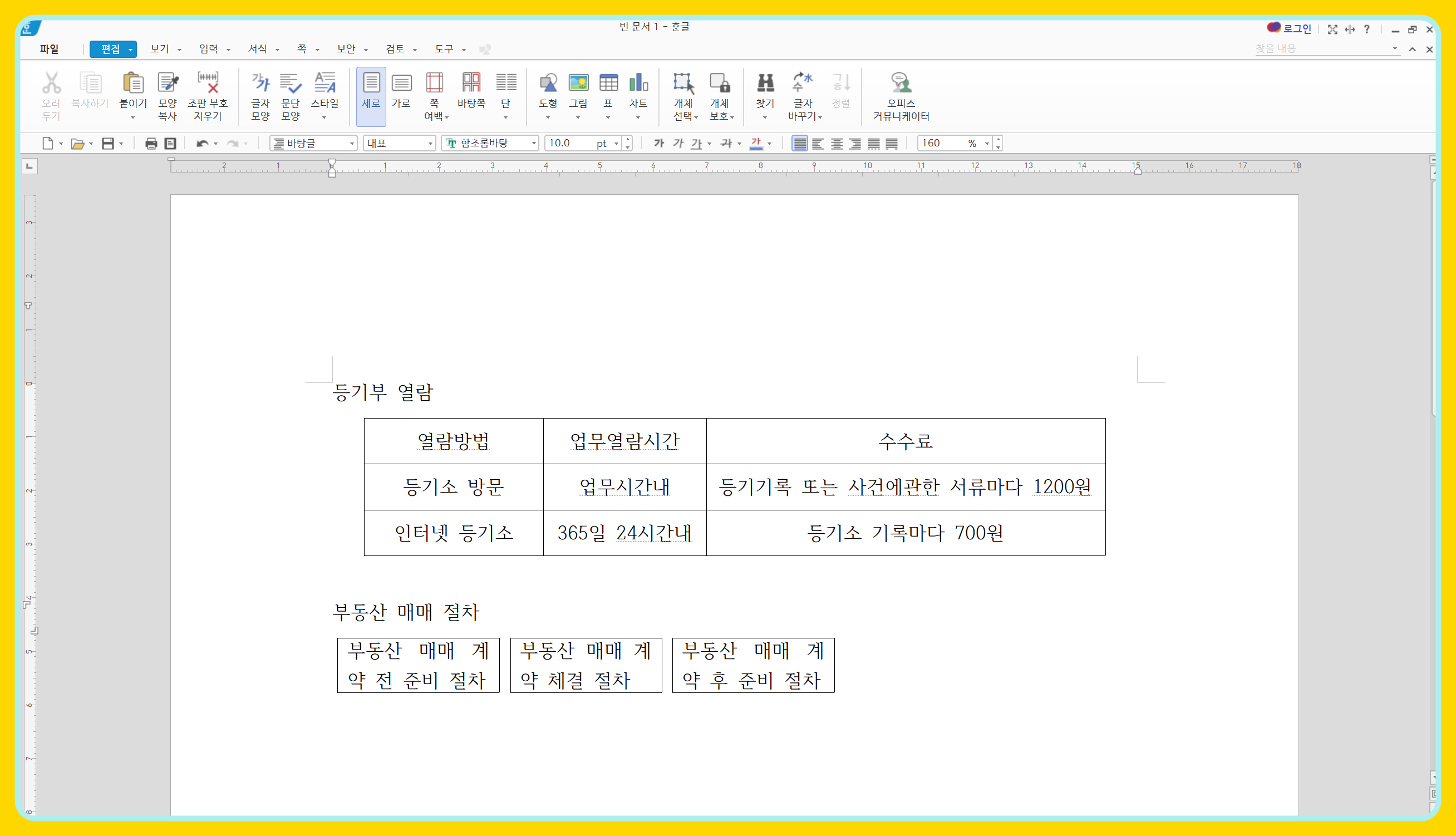The image size is (1456, 836).
Task: Click the paste (붙이기) clipboard icon
Action: (x=132, y=84)
